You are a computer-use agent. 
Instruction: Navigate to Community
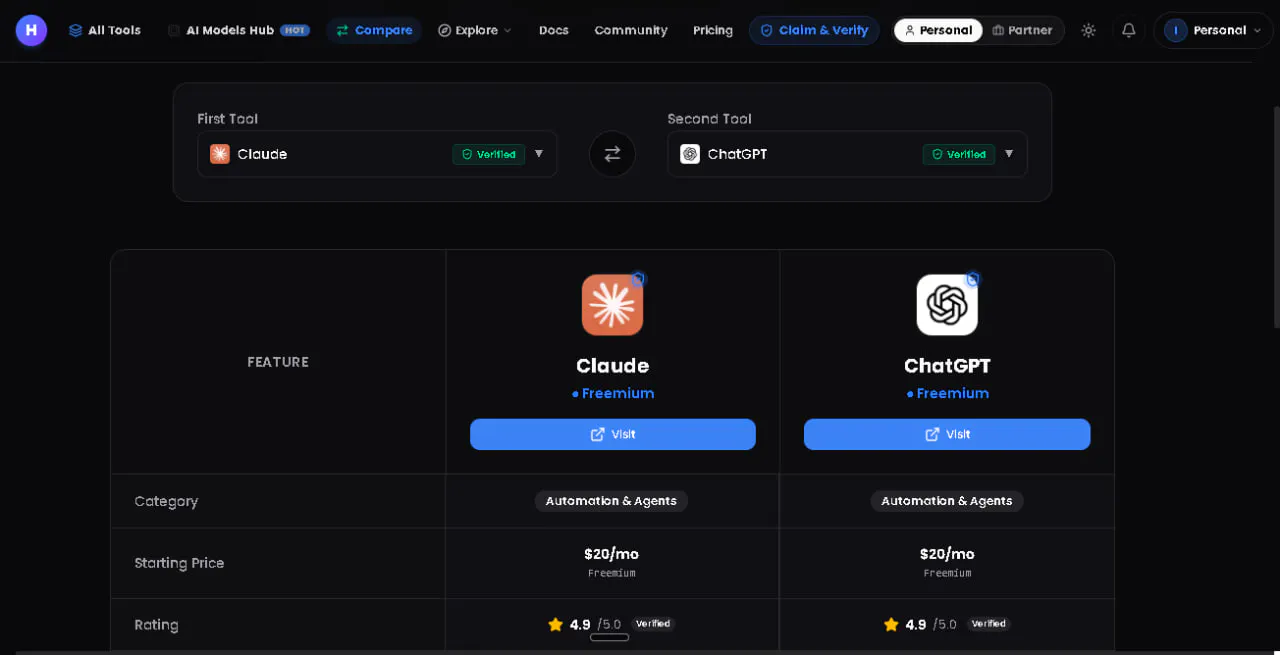(x=631, y=30)
